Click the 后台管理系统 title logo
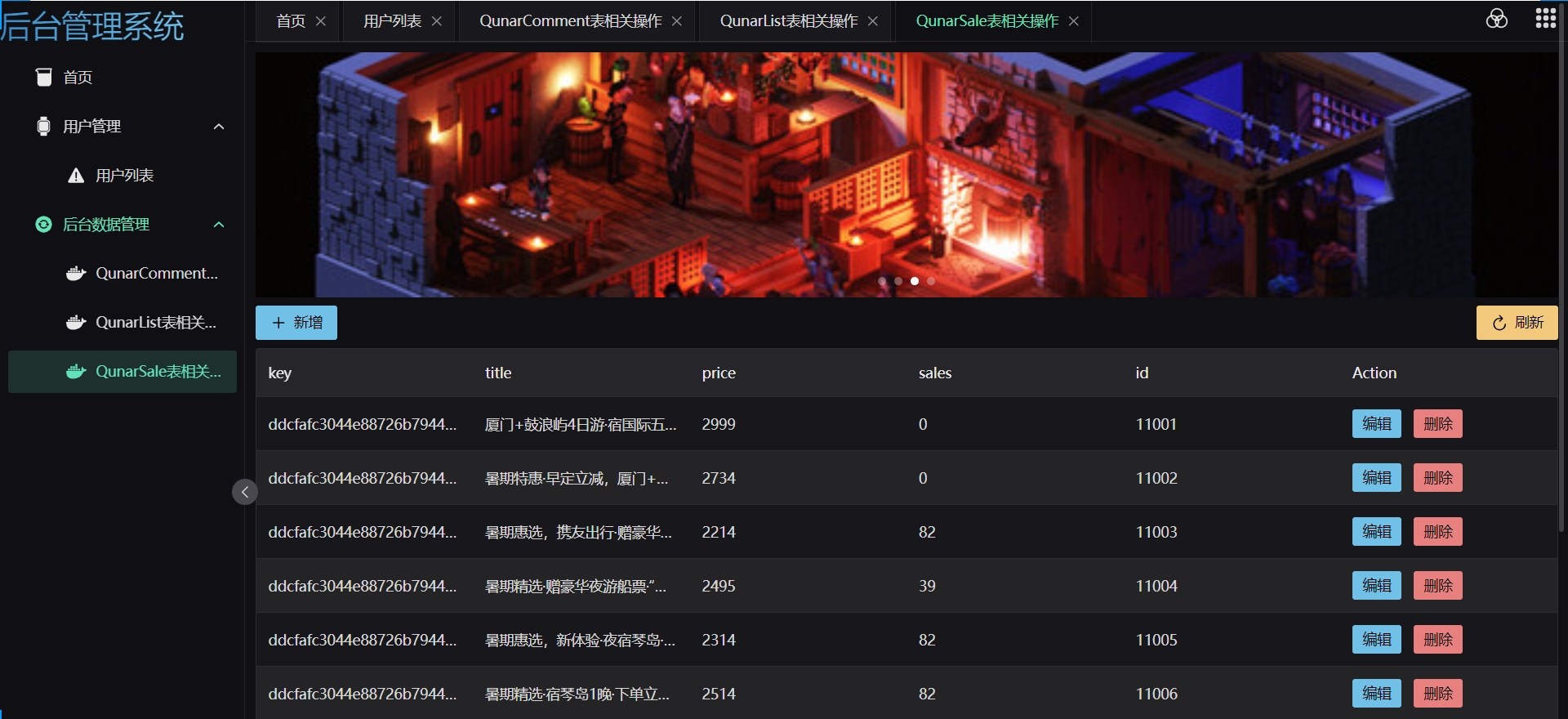The image size is (1568, 719). [92, 26]
